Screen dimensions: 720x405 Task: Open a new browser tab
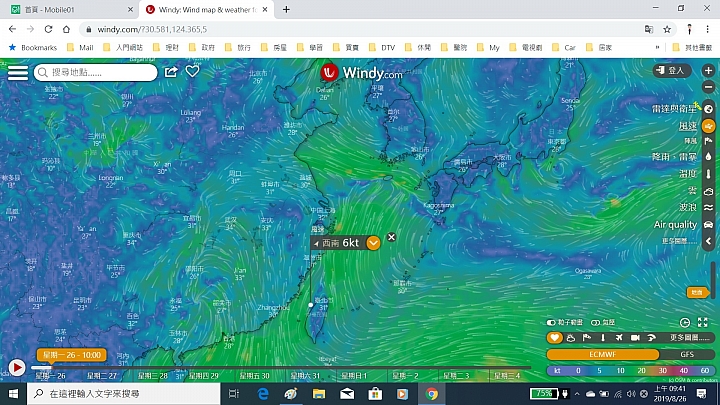[286, 10]
